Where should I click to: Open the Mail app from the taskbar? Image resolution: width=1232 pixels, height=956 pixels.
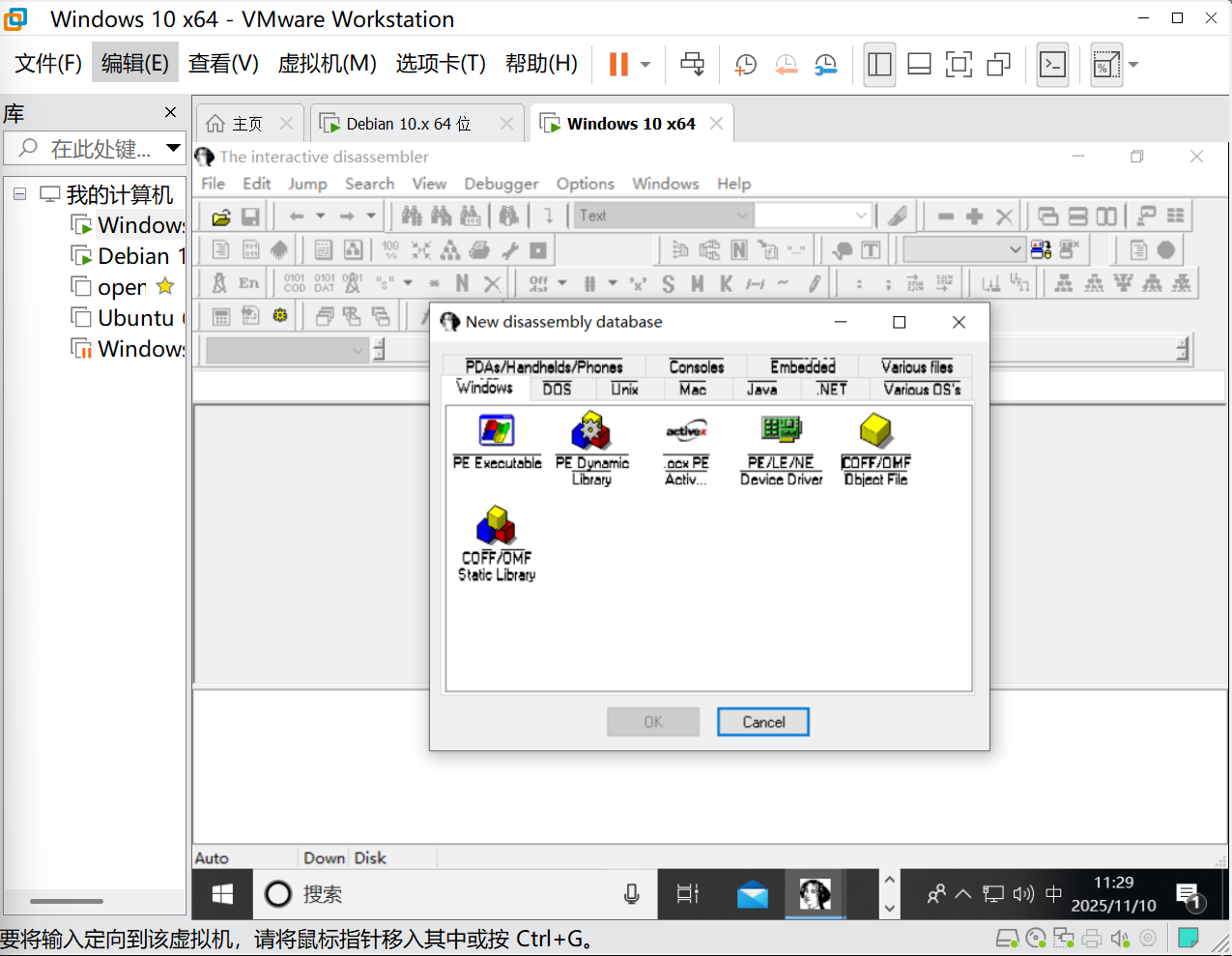[x=752, y=894]
